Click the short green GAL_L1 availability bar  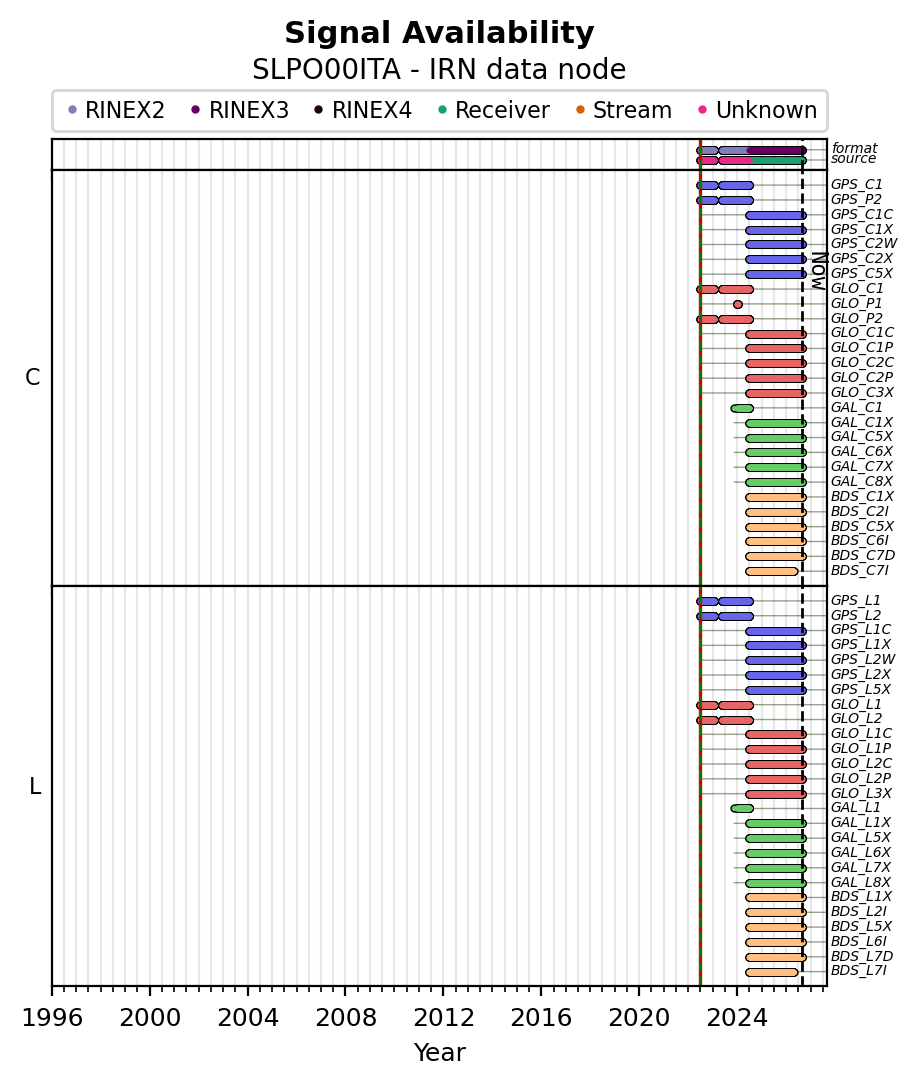click(x=742, y=809)
